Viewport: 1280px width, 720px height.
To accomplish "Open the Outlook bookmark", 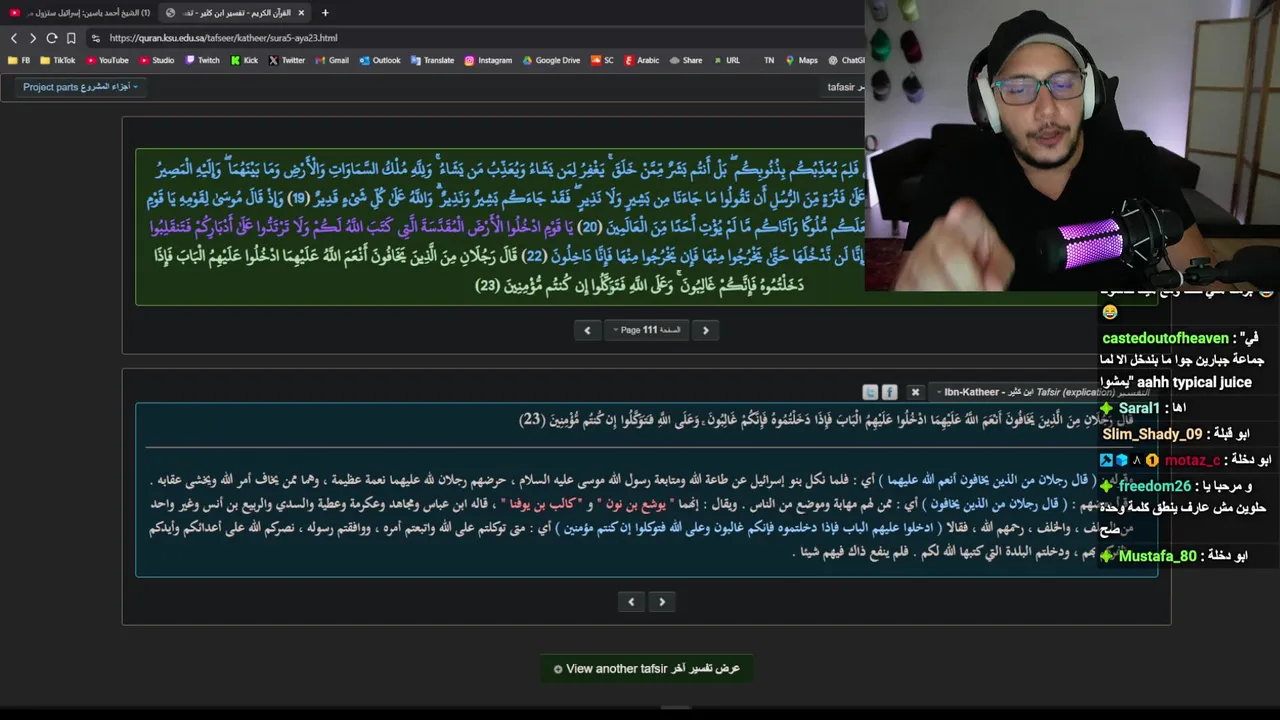I will [379, 60].
